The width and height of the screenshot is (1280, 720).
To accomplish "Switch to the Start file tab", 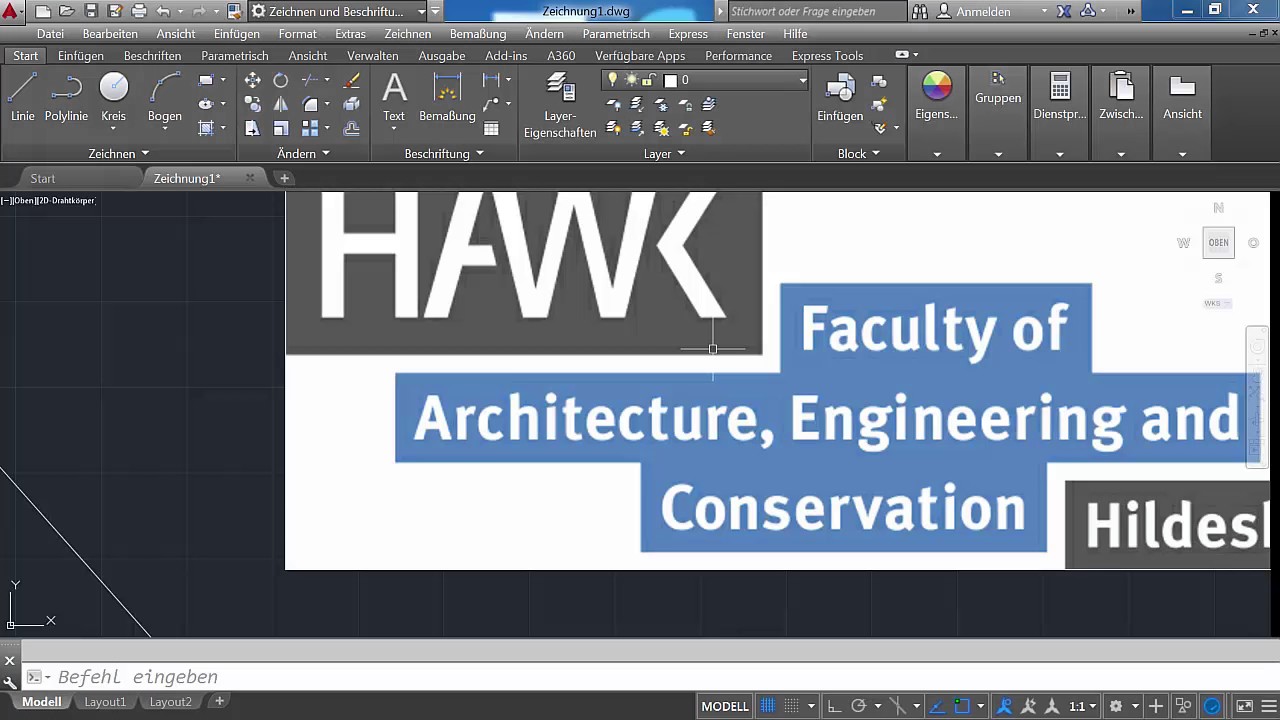I will tap(43, 178).
